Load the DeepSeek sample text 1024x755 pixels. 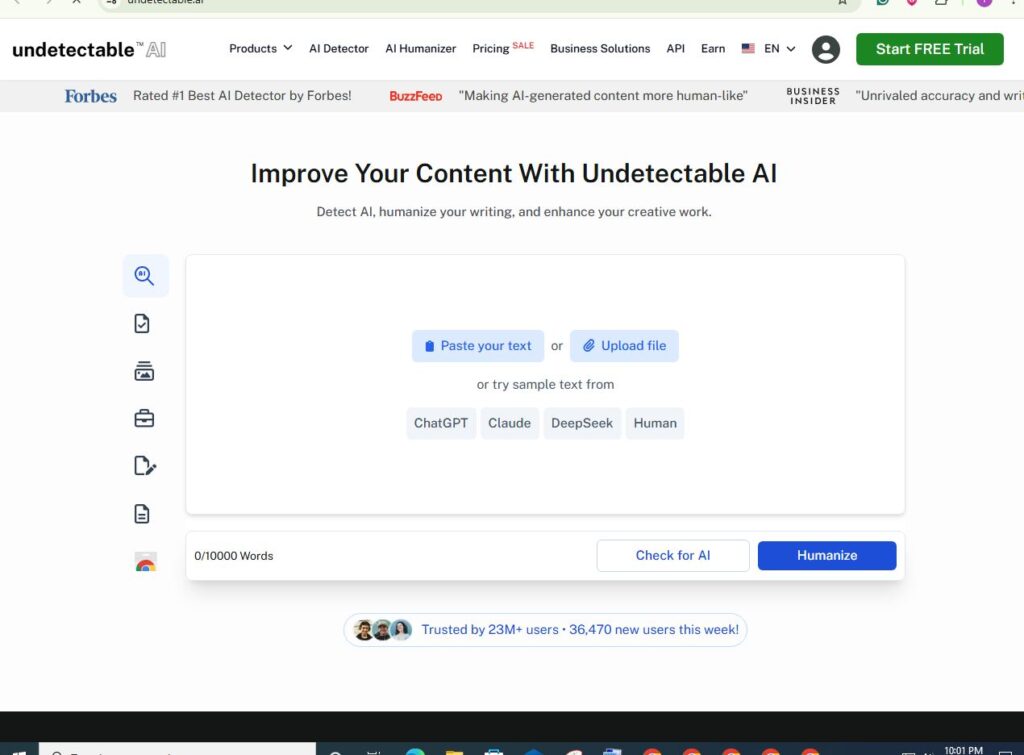tap(582, 423)
